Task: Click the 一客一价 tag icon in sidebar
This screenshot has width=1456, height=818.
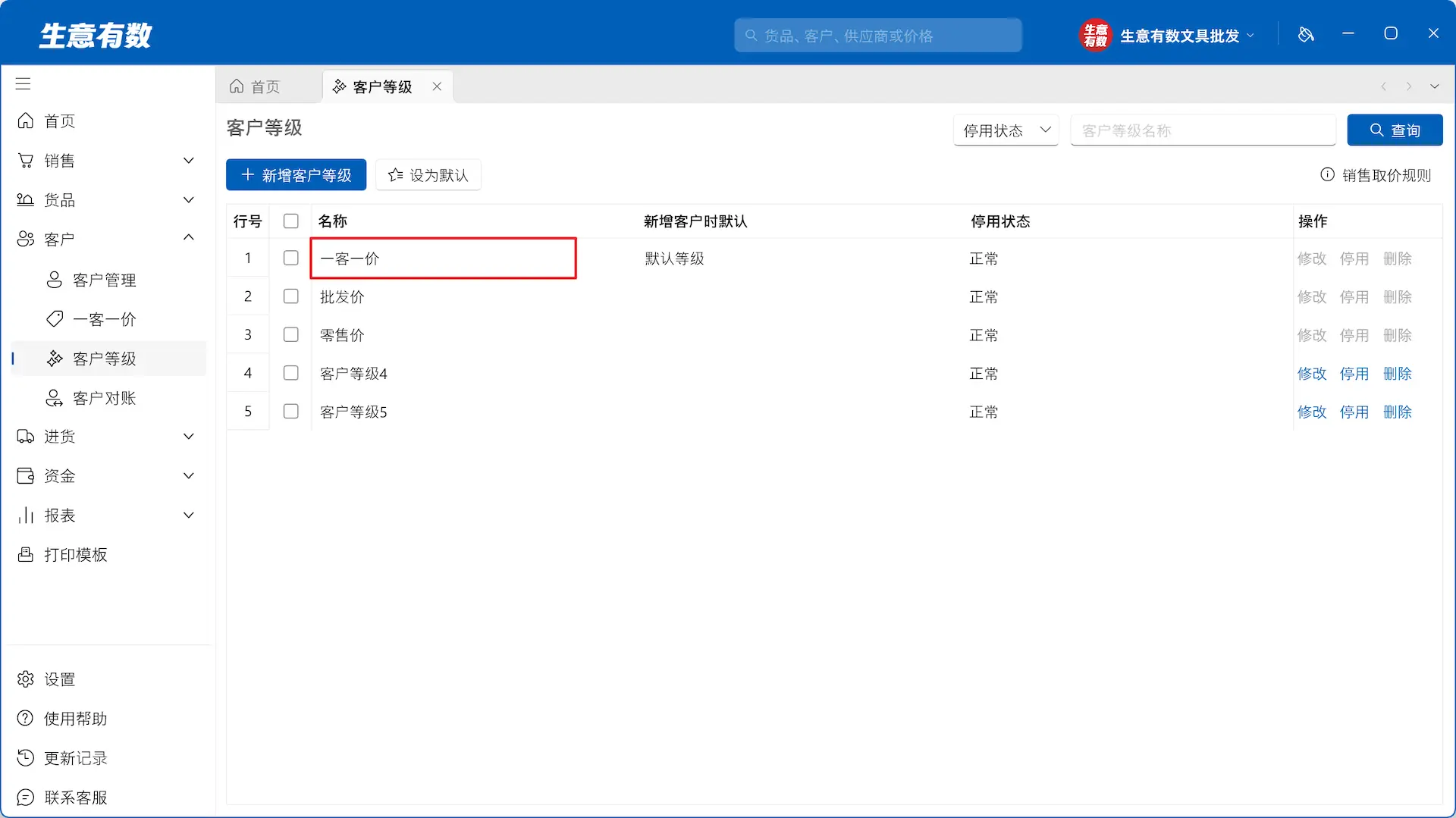Action: pyautogui.click(x=55, y=319)
